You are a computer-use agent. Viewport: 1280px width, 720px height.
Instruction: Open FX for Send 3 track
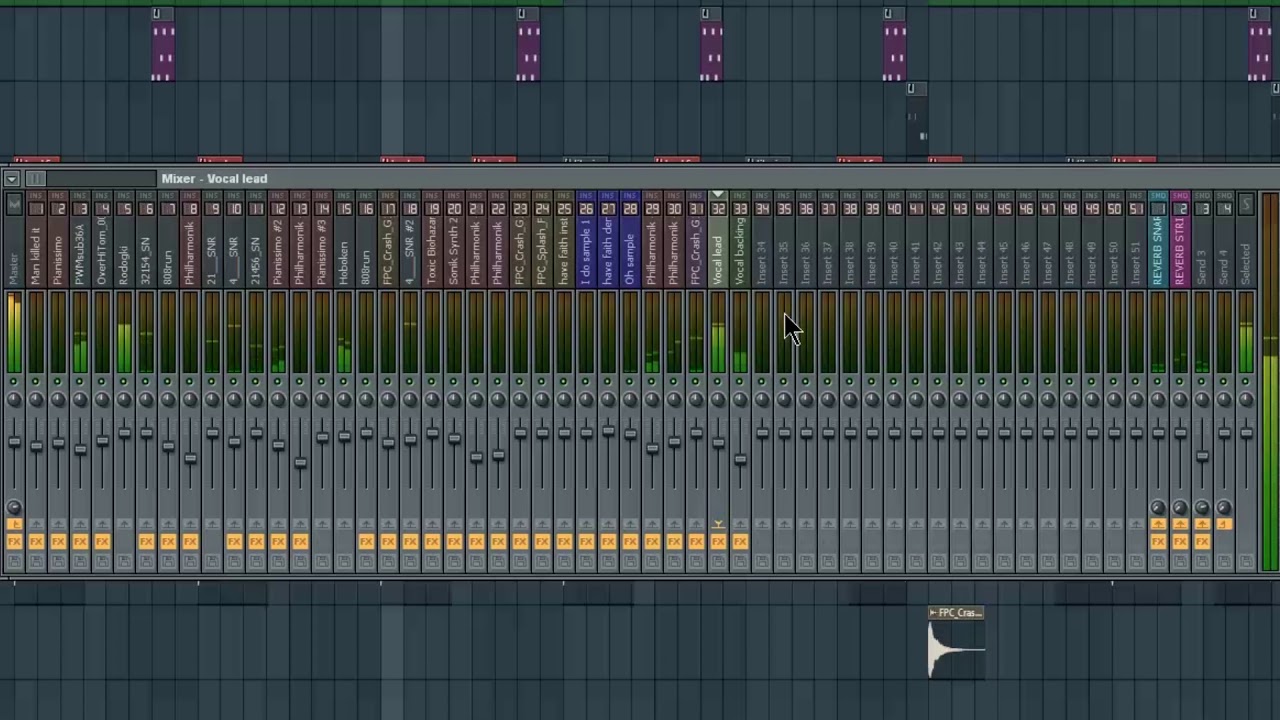pos(1202,541)
